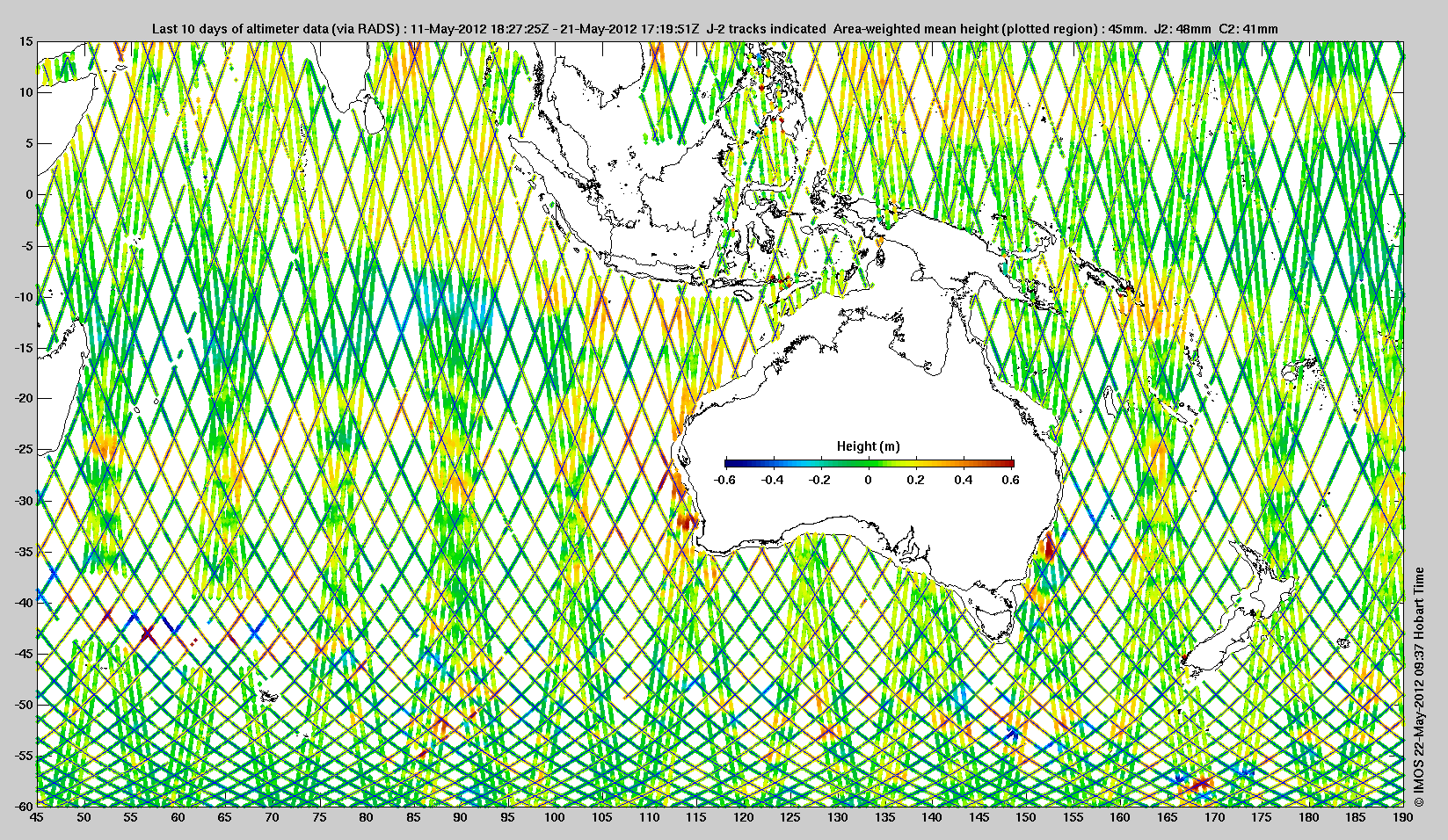The image size is (1448, 840).
Task: Click latitude tick label "-50" on y-axis
Action: click(24, 705)
